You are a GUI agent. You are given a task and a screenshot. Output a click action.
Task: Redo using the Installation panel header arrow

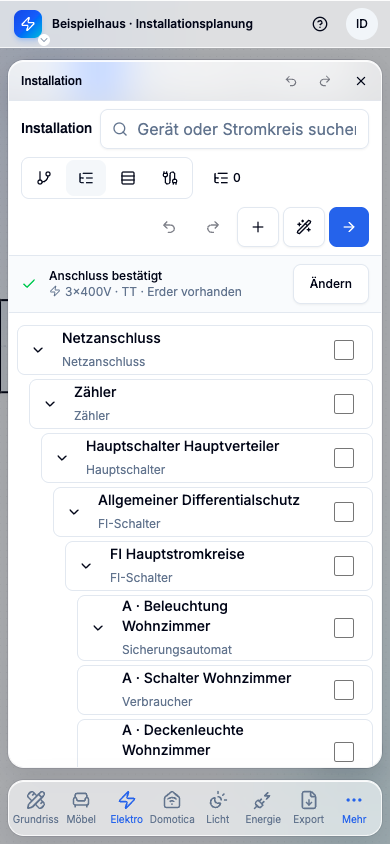(325, 81)
